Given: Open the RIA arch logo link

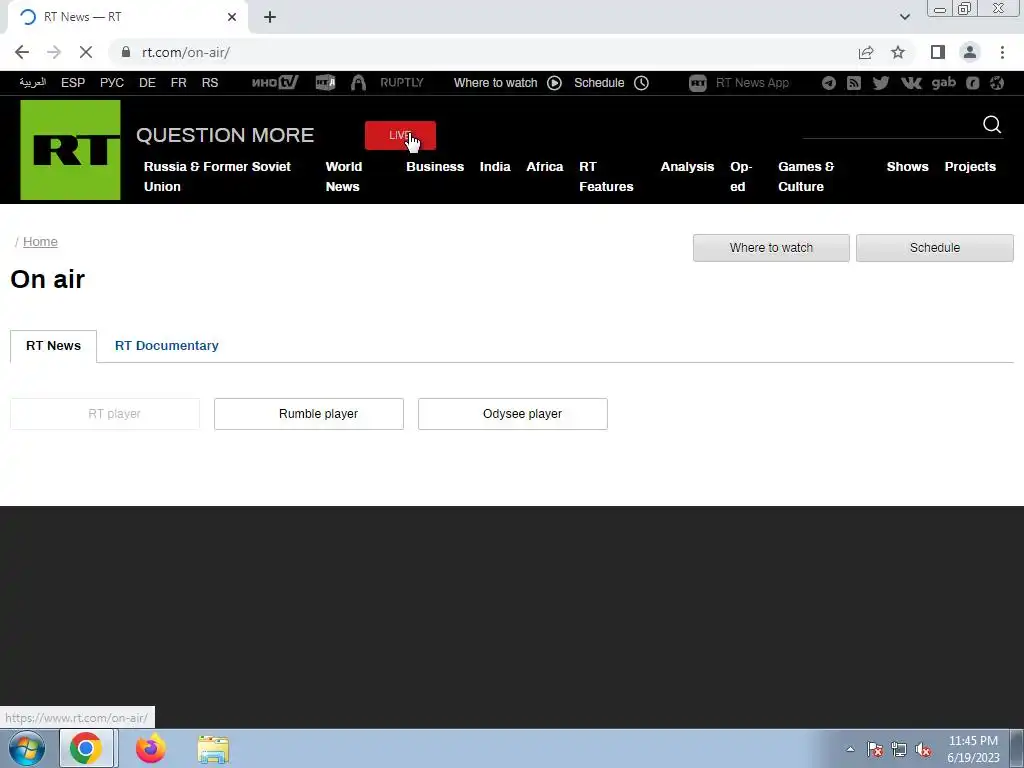Looking at the screenshot, I should pos(358,82).
